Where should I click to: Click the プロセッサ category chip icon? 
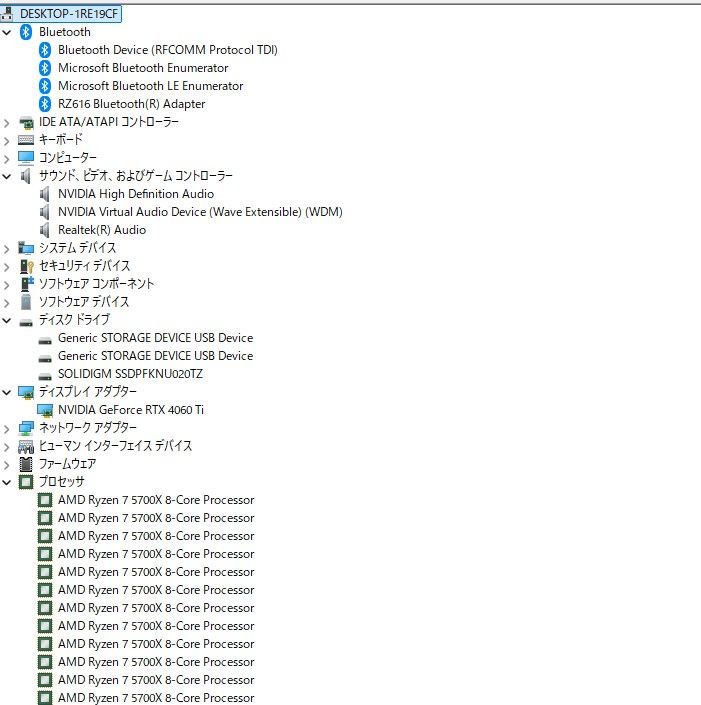(26, 482)
